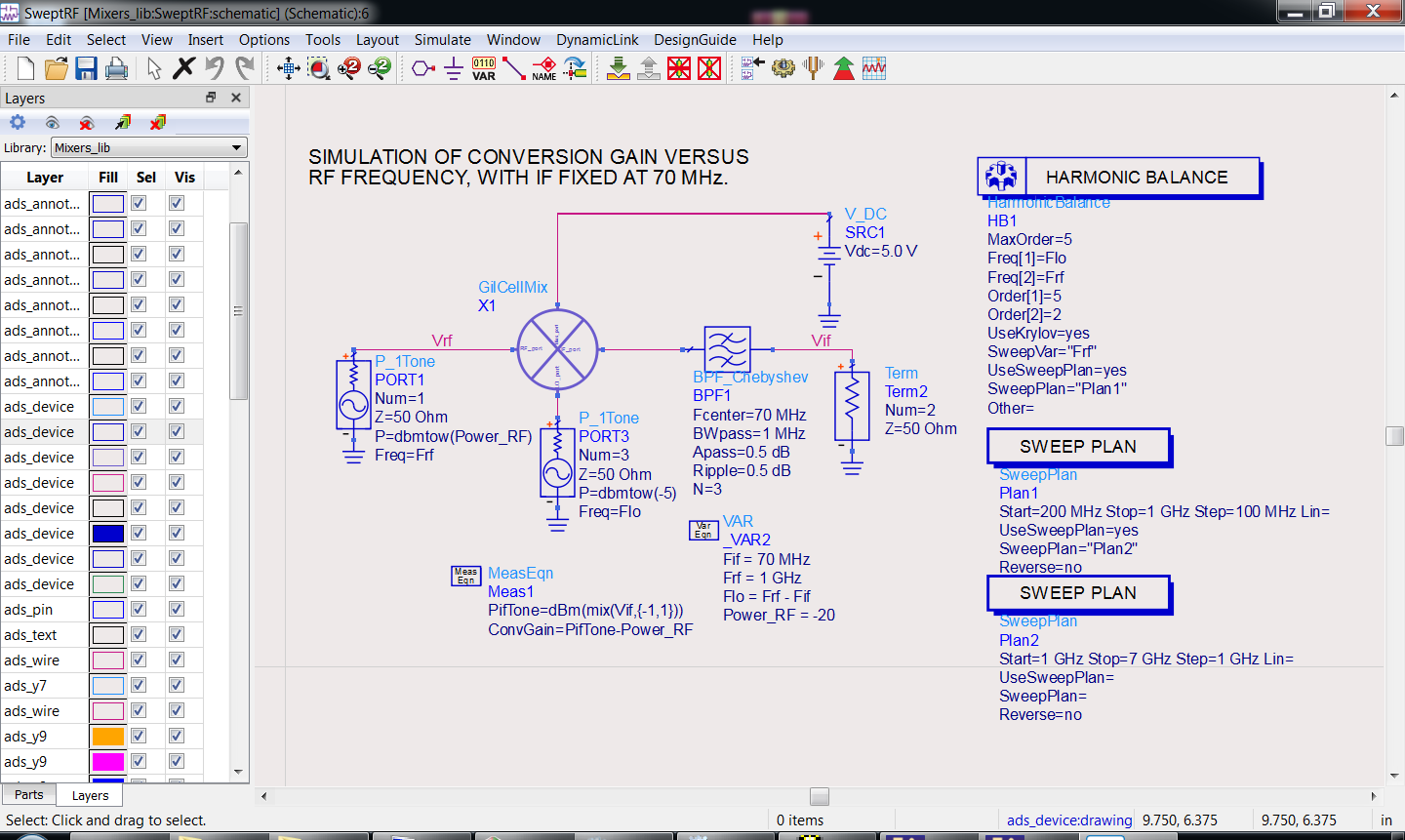Screen dimensions: 1405x840
Task: Redo the last undone action
Action: [245, 68]
